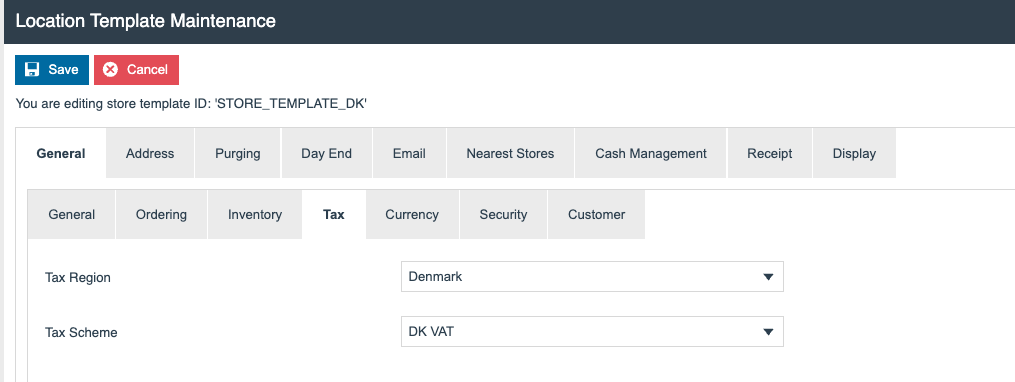
Task: Select the Tax sub-tab
Action: click(333, 214)
